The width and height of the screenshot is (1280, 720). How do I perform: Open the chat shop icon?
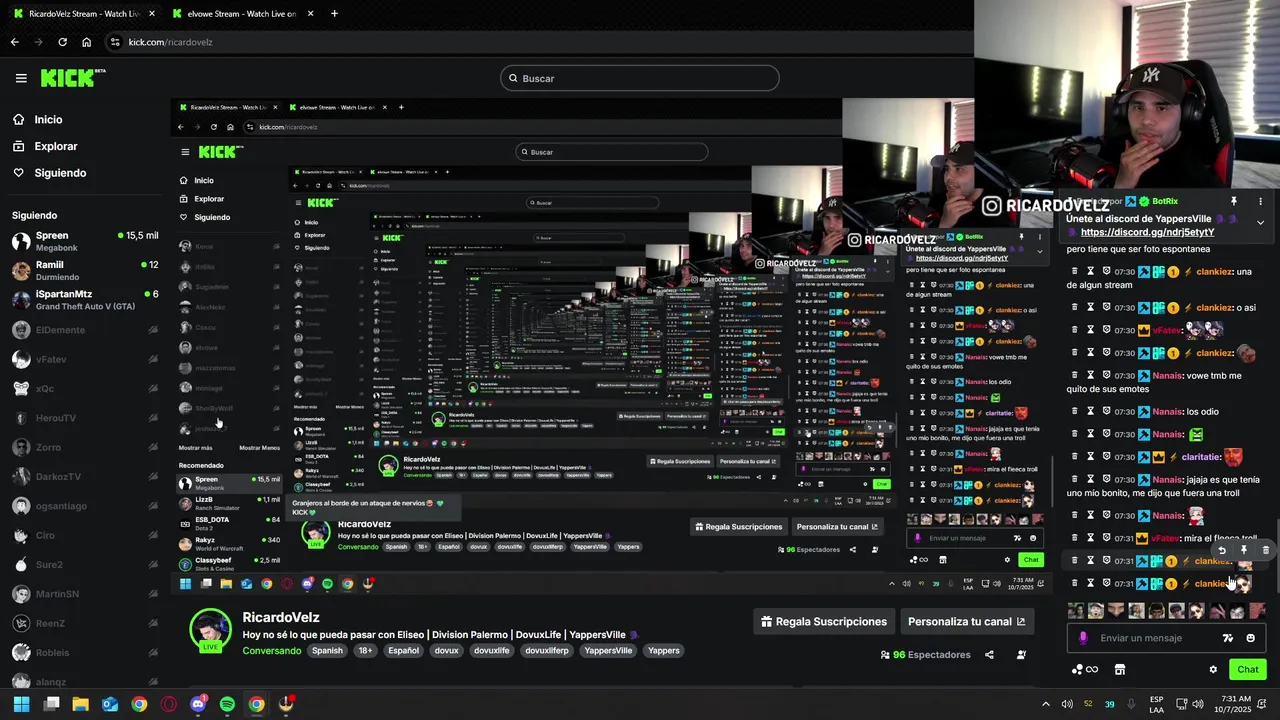[1120, 670]
